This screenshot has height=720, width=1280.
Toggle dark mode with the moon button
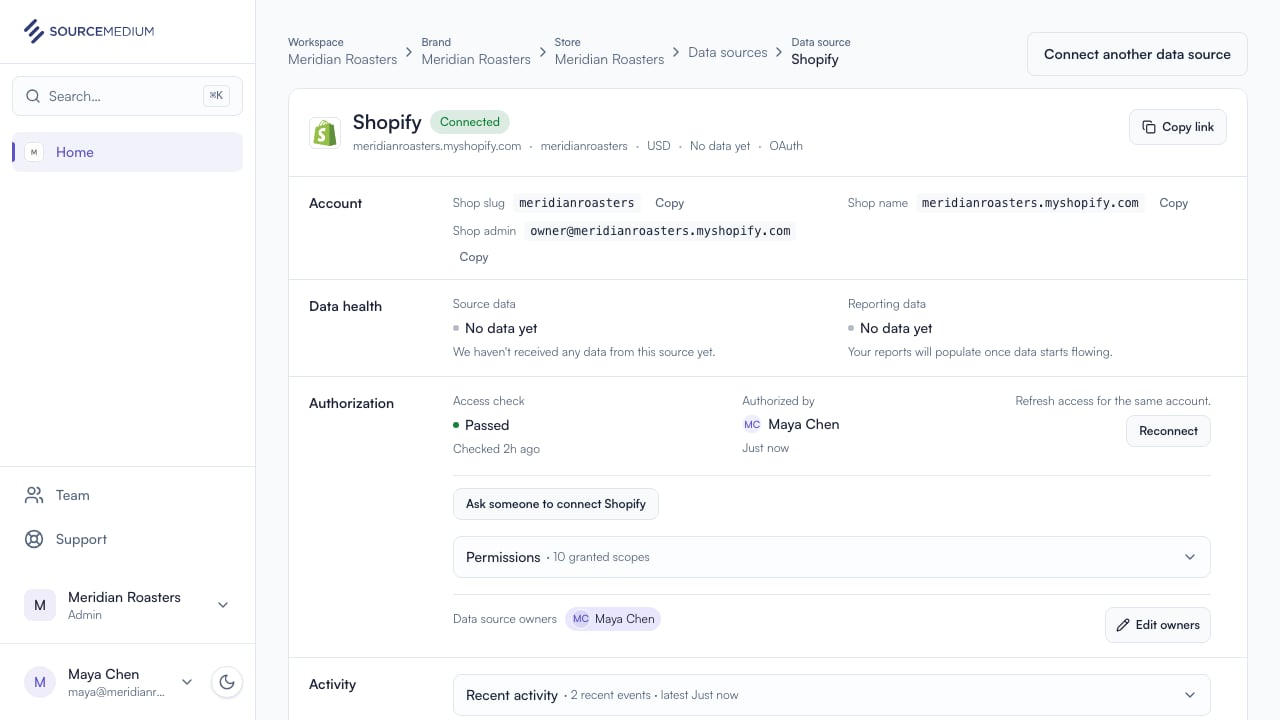pos(227,682)
